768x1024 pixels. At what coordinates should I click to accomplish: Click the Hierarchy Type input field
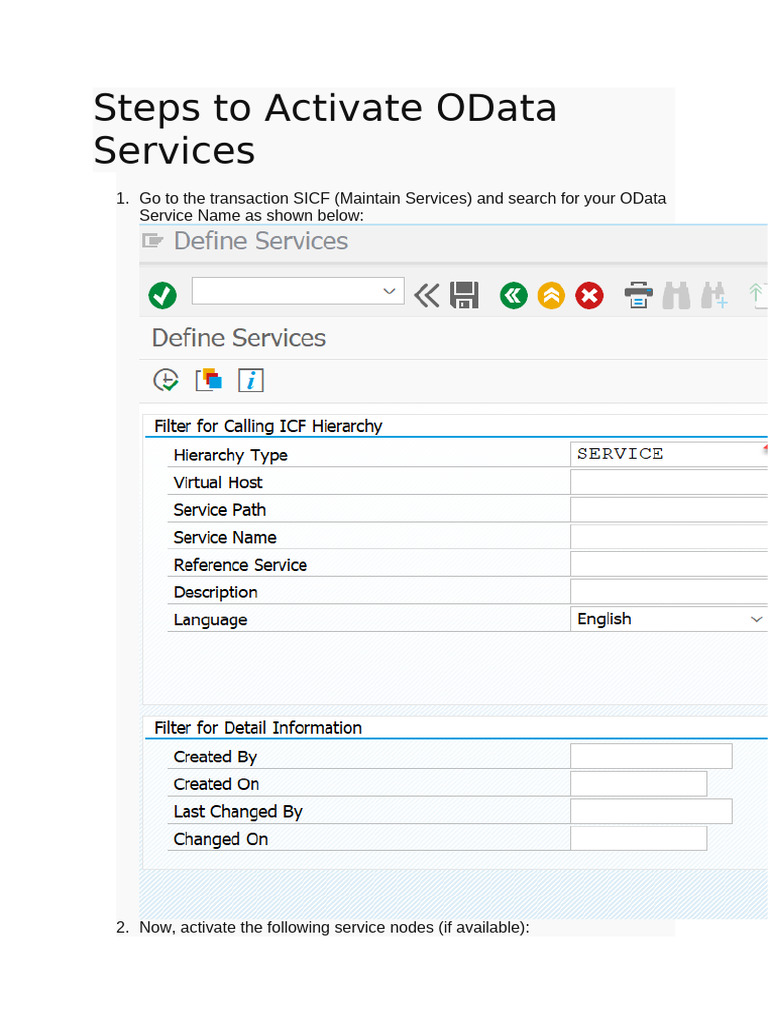click(666, 454)
